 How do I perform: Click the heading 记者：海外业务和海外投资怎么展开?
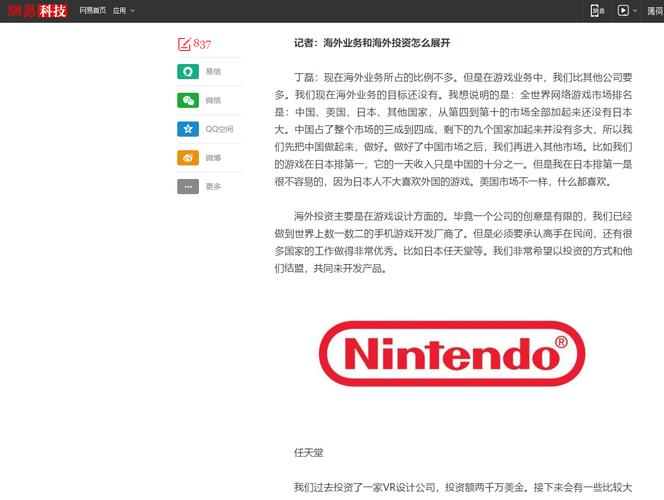(x=372, y=43)
